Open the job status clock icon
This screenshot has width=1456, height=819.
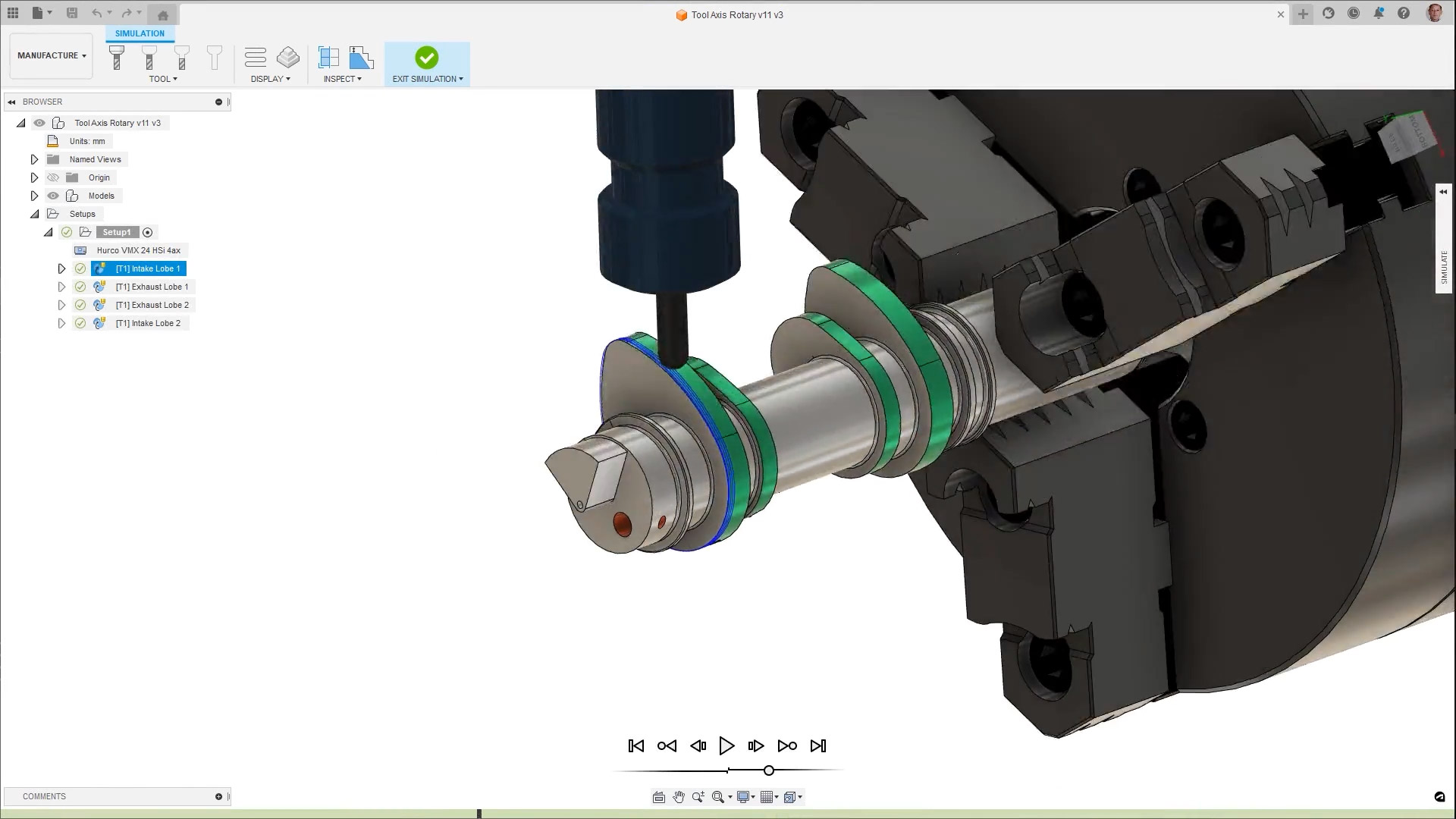pos(1354,14)
